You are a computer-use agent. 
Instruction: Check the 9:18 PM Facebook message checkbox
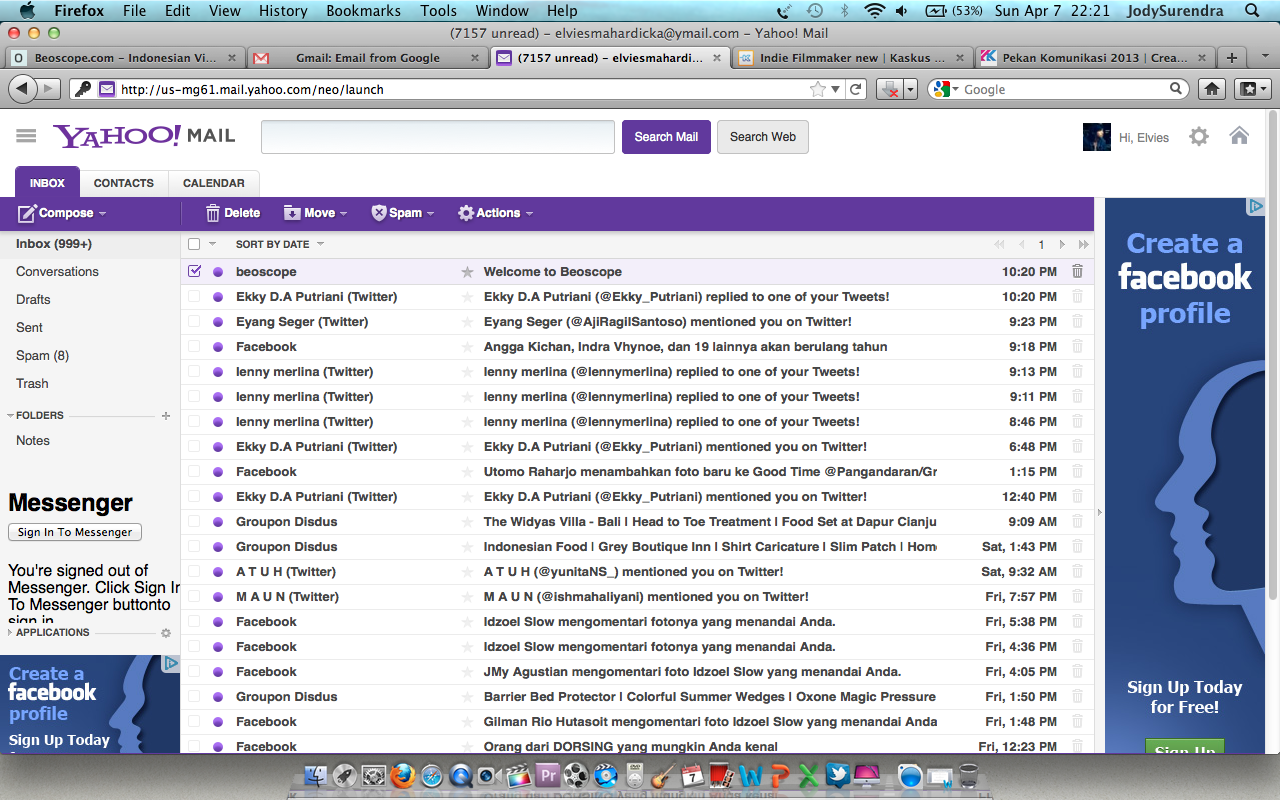pyautogui.click(x=194, y=347)
